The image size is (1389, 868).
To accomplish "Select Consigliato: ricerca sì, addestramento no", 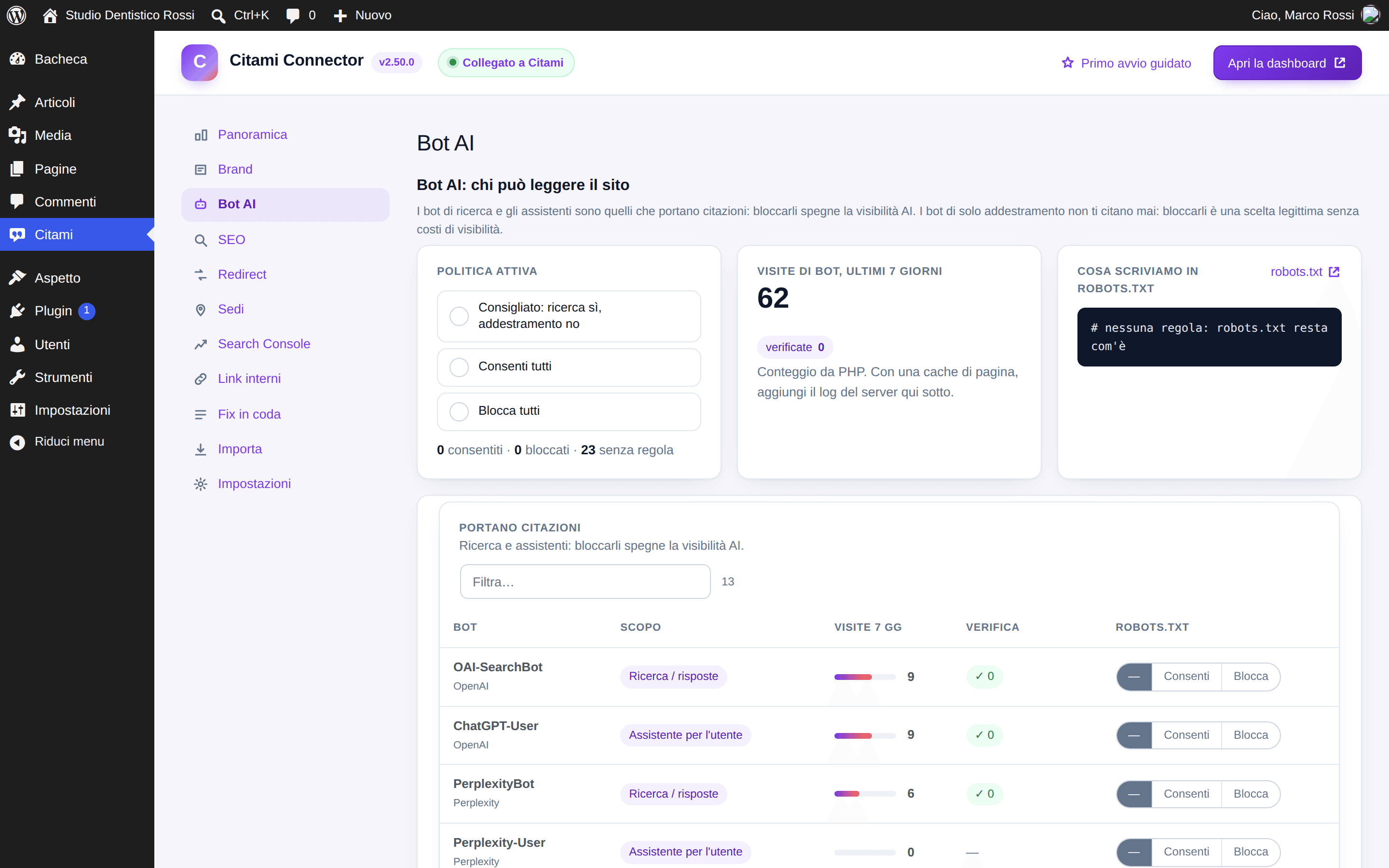I will click(568, 316).
